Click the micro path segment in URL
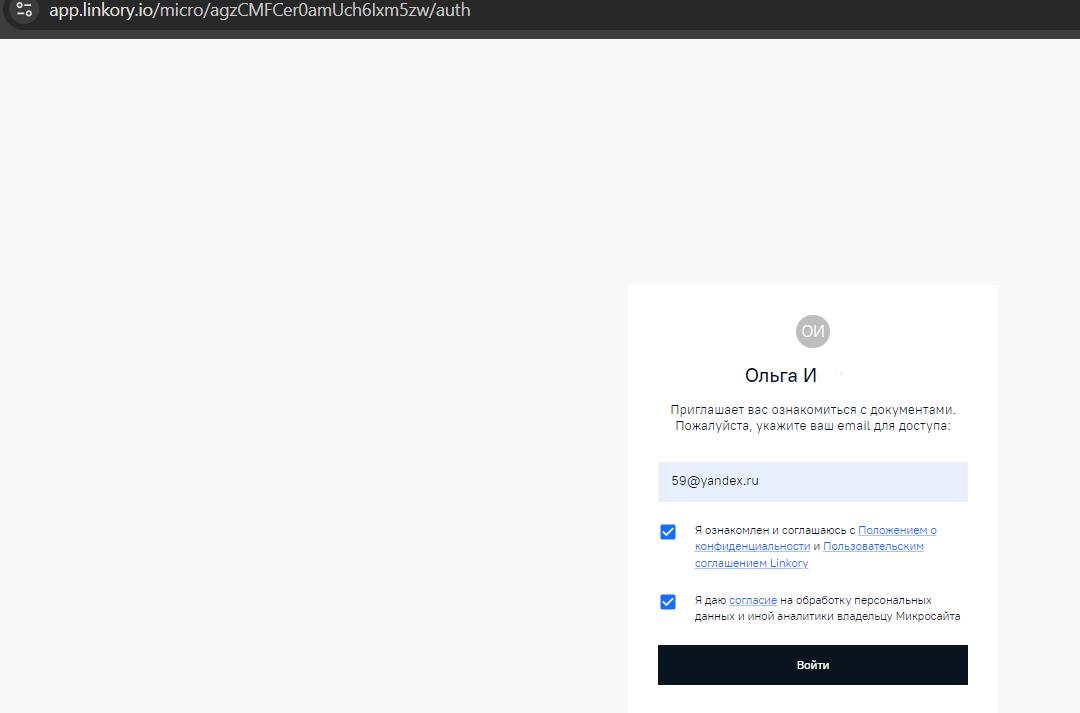Image resolution: width=1080 pixels, height=713 pixels. [x=182, y=11]
